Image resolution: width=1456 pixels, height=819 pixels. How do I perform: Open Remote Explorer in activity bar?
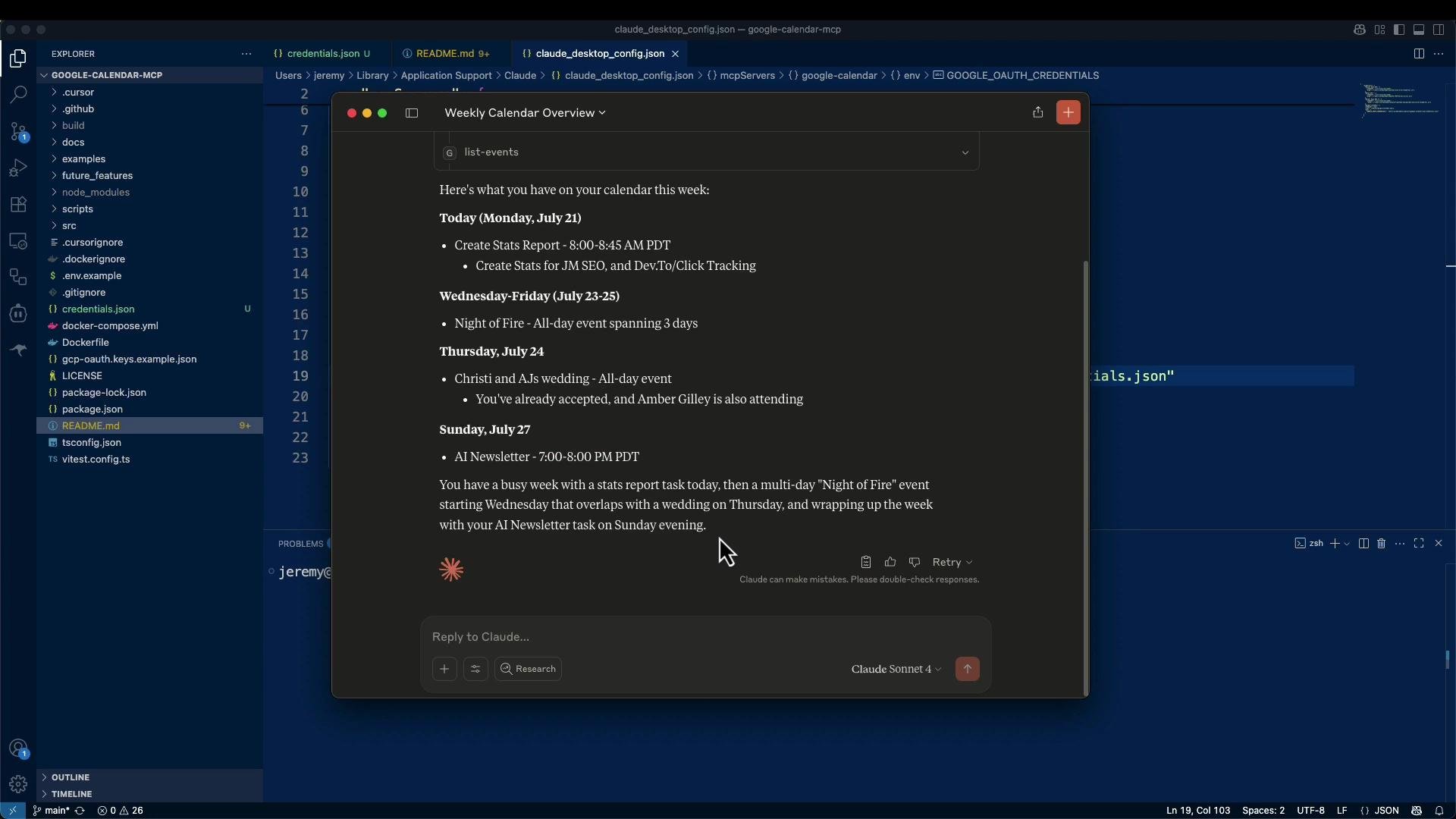18,241
